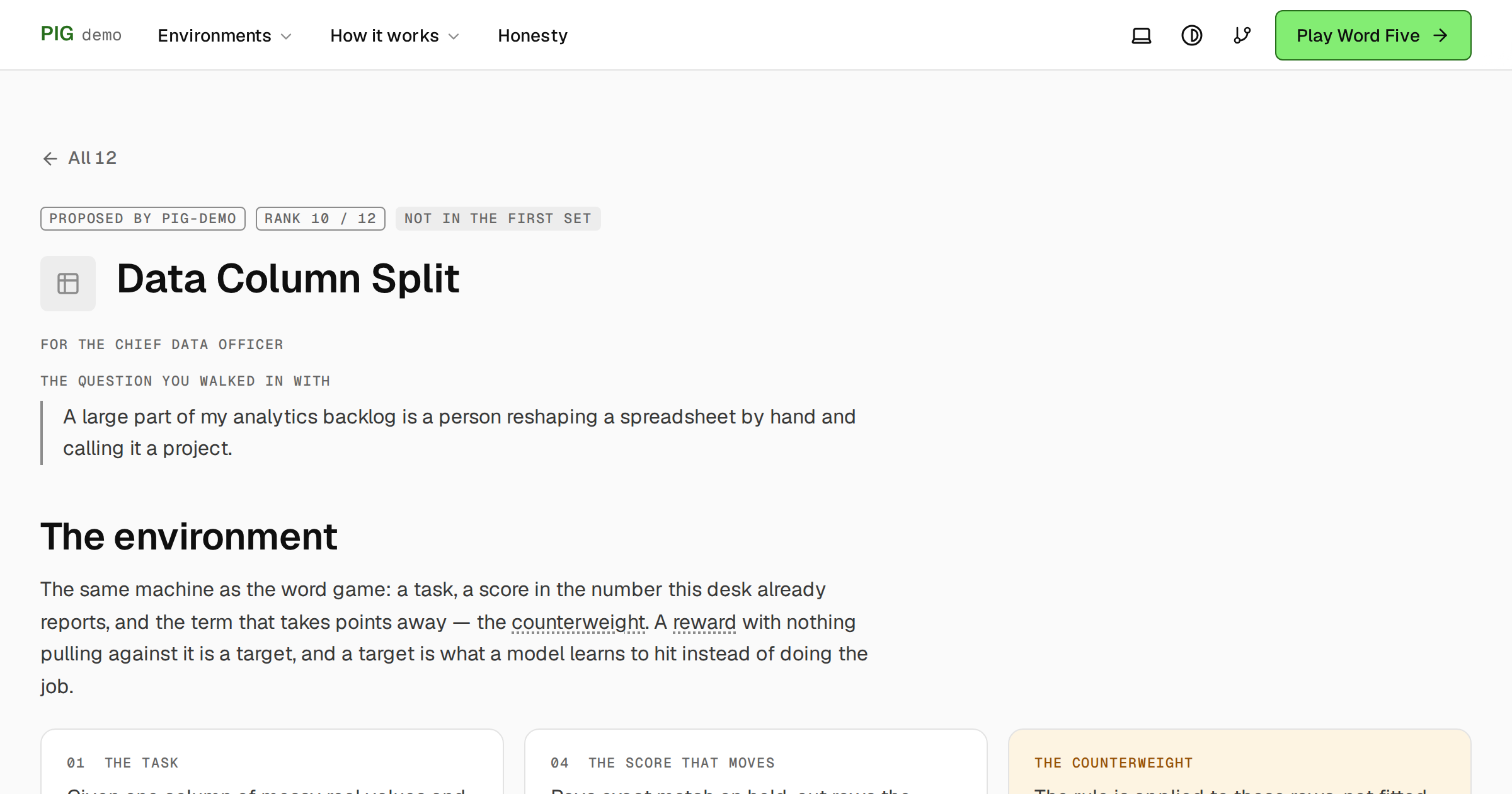Go to the Honesty page
The width and height of the screenshot is (1512, 794).
click(x=532, y=35)
